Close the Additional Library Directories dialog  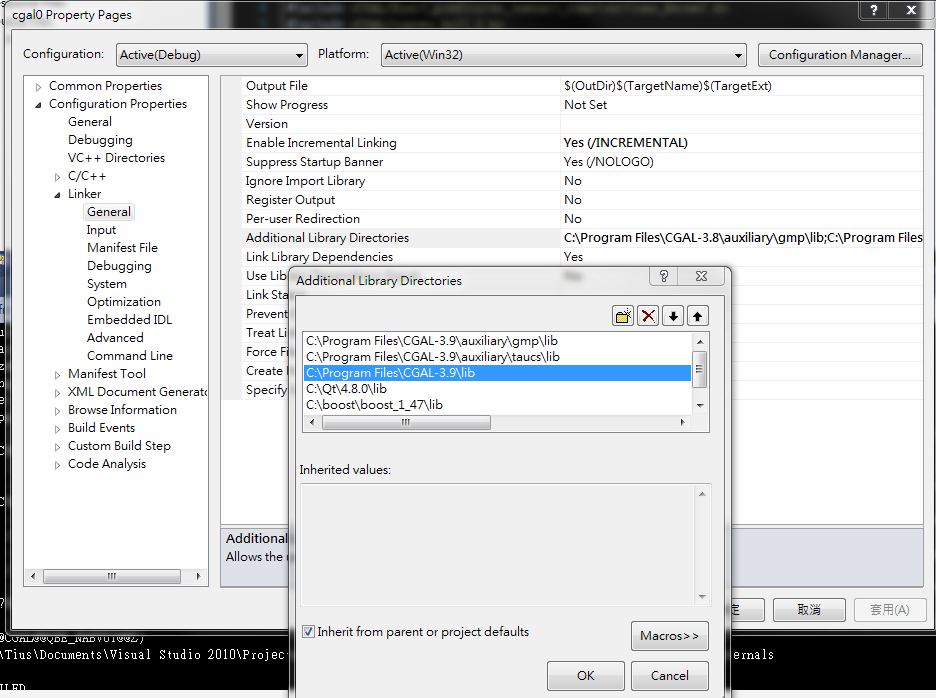[701, 276]
